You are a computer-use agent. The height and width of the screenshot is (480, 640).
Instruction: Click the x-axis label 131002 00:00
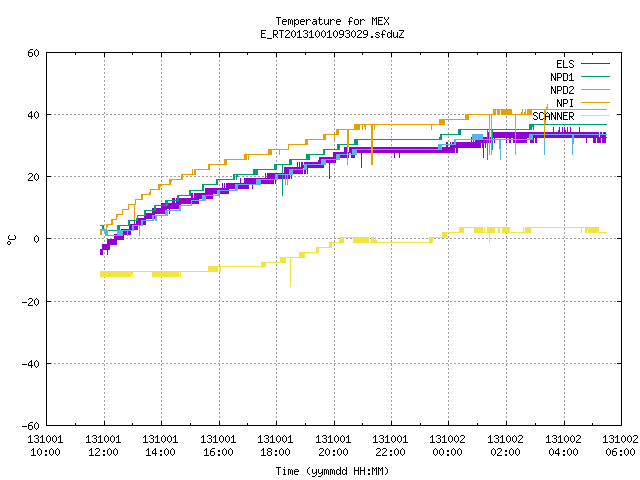point(448,446)
